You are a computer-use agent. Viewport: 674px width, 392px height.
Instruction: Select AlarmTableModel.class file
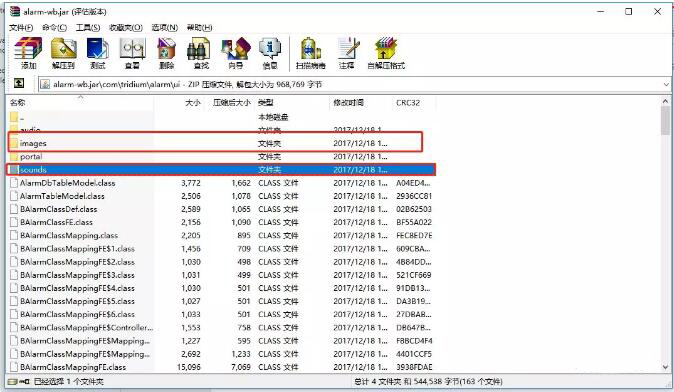coord(221,196)
